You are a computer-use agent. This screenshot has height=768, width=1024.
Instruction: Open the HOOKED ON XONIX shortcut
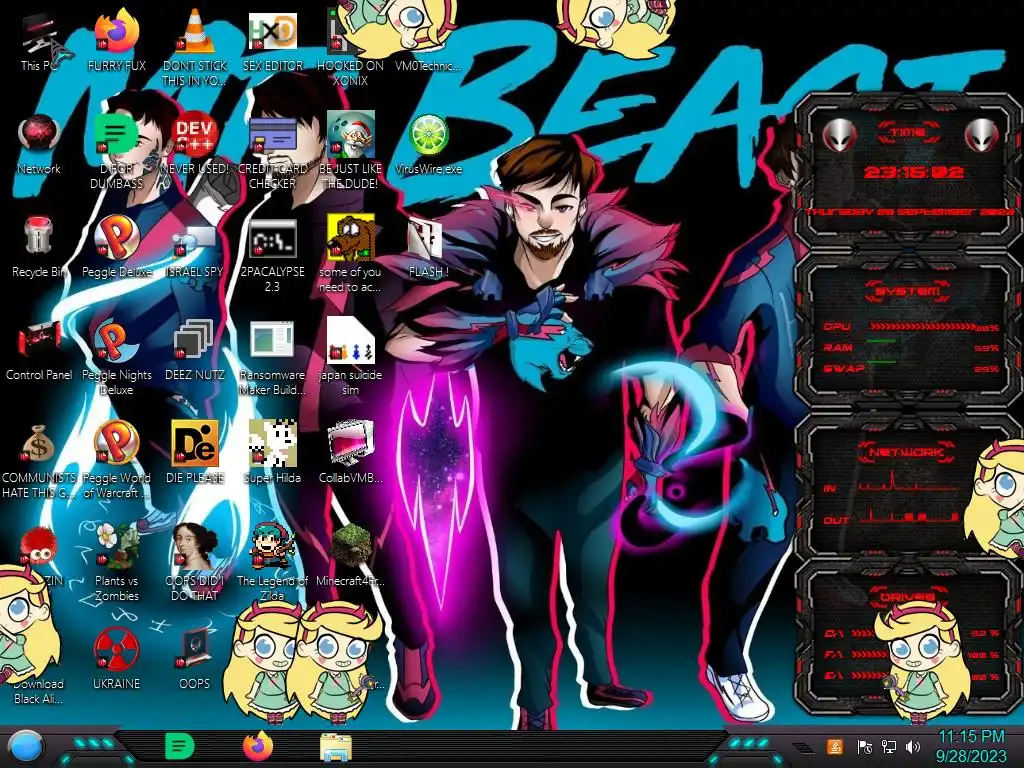coord(350,47)
